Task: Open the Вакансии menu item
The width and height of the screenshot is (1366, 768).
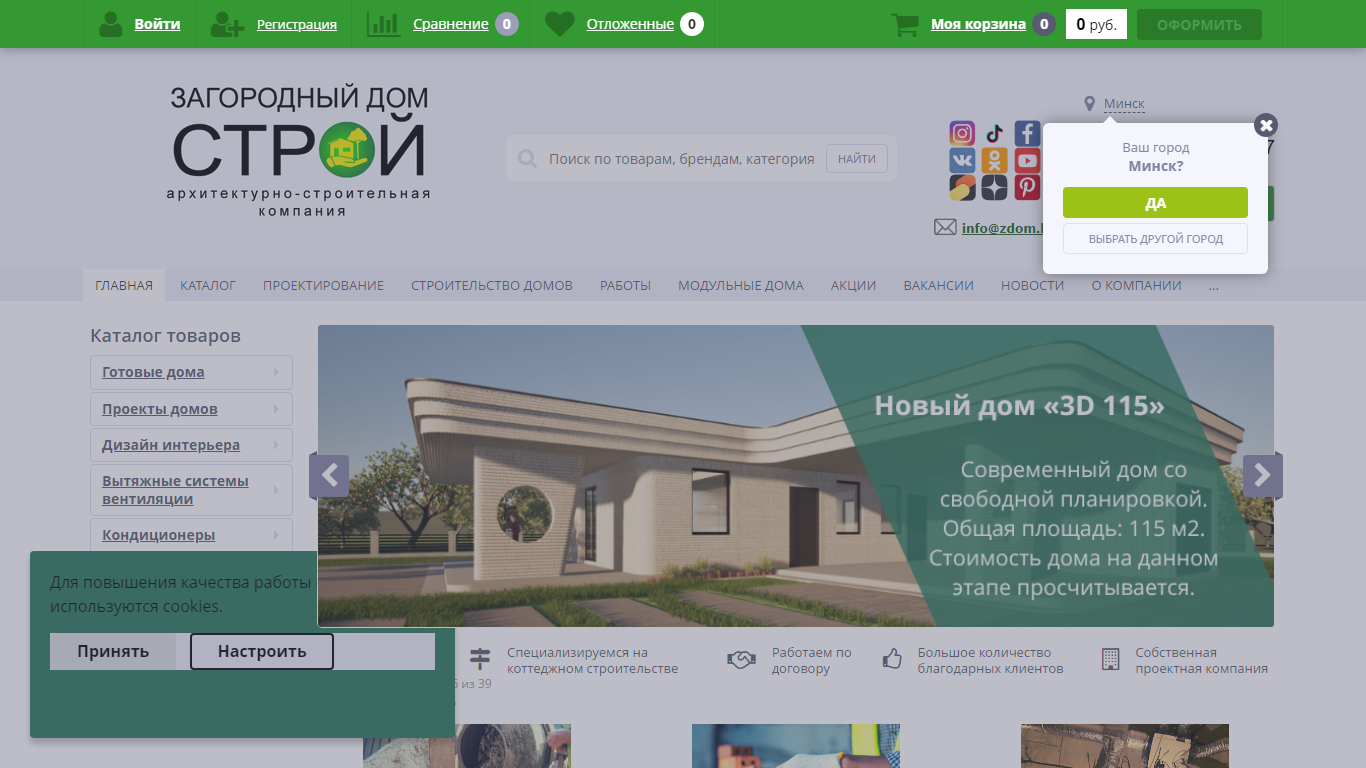Action: (x=938, y=285)
